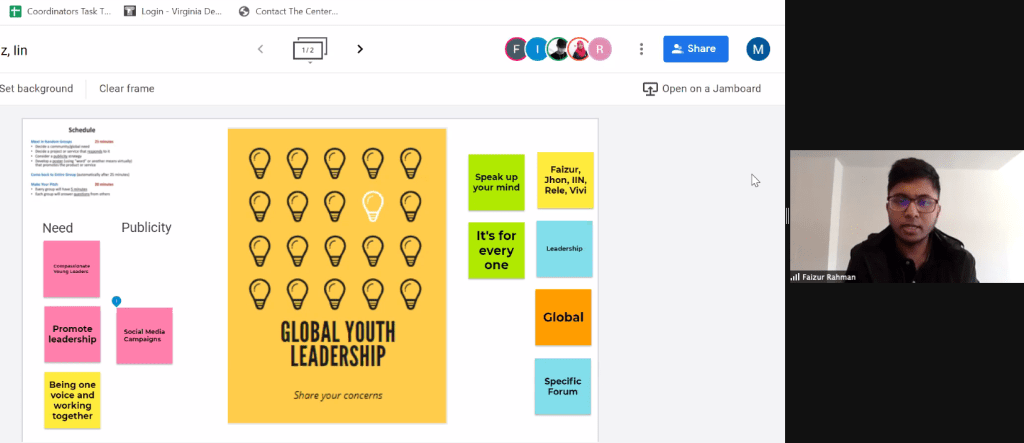Click Set background option
The width and height of the screenshot is (1024, 443).
coord(37,89)
